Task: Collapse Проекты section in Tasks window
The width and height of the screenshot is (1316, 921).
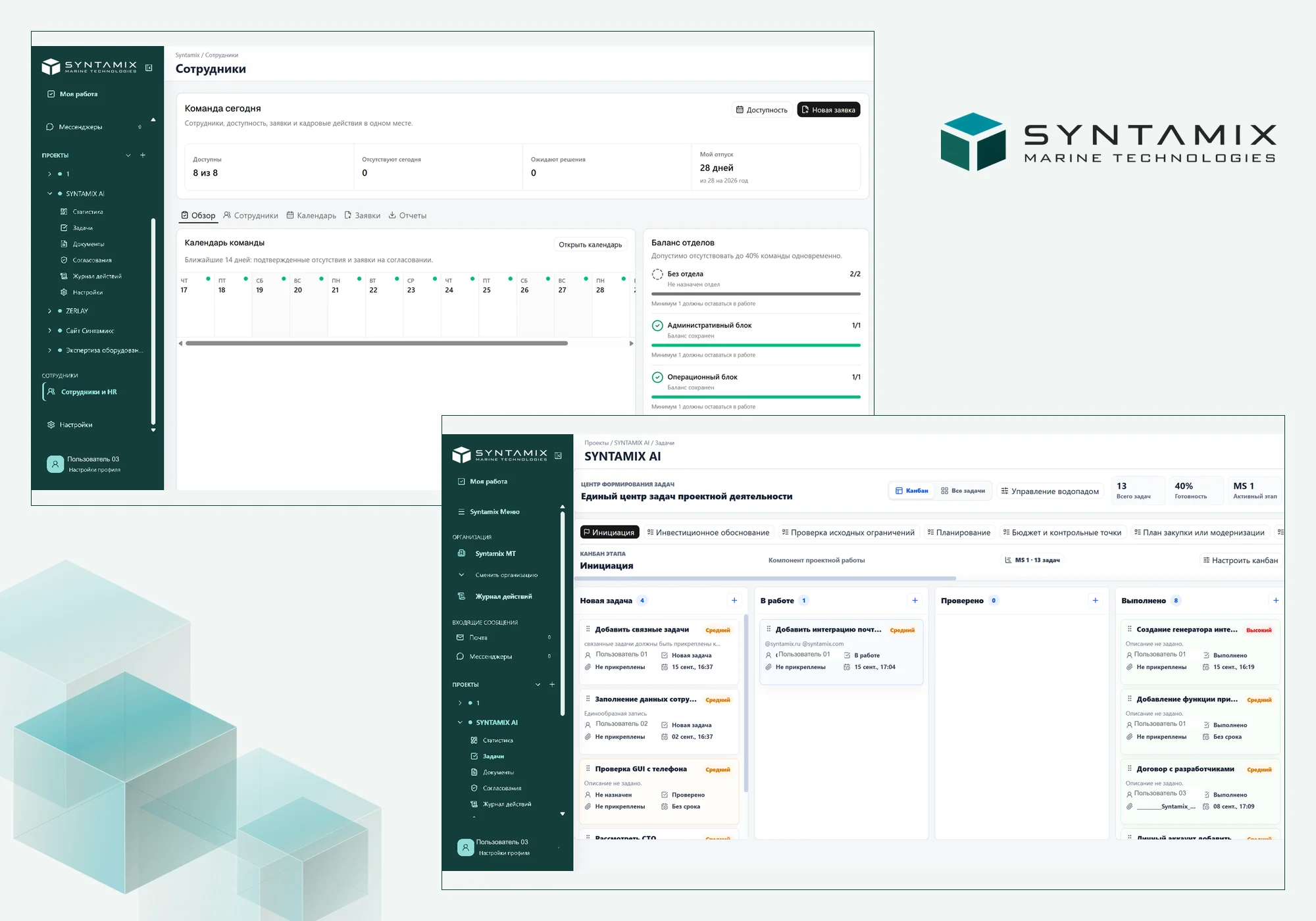Action: pyautogui.click(x=538, y=684)
